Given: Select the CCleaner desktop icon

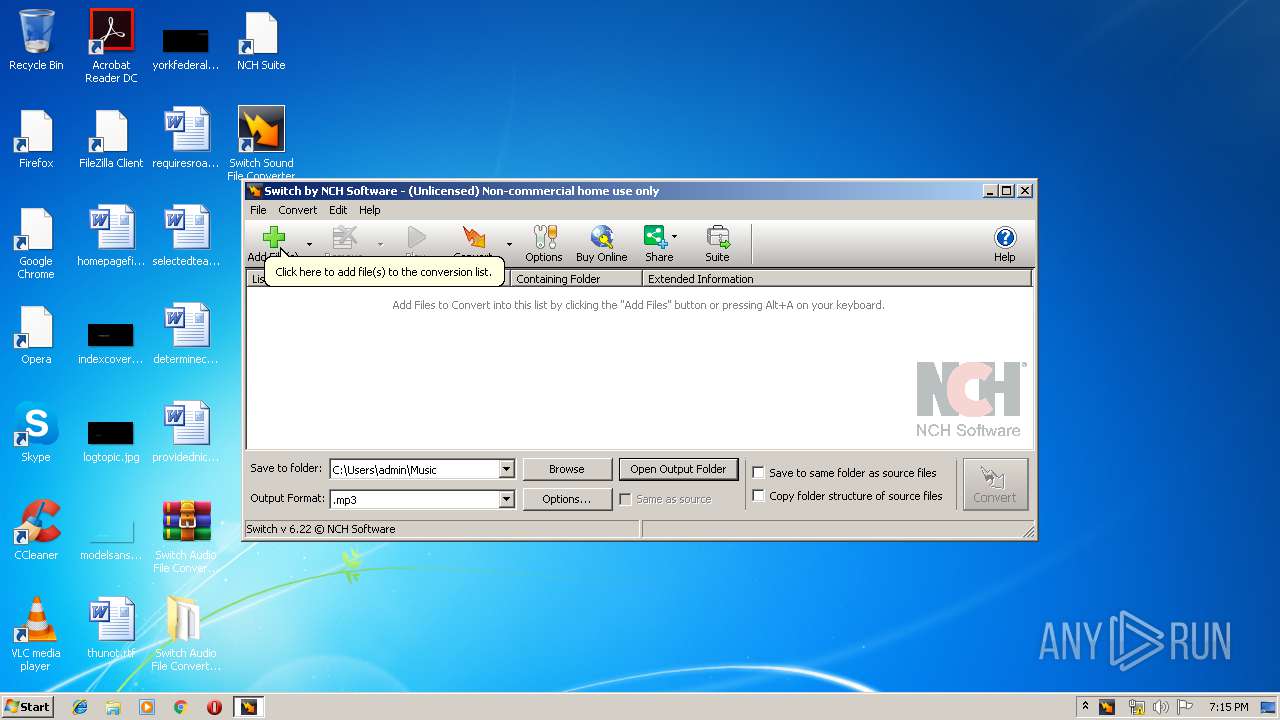Looking at the screenshot, I should pyautogui.click(x=36, y=530).
